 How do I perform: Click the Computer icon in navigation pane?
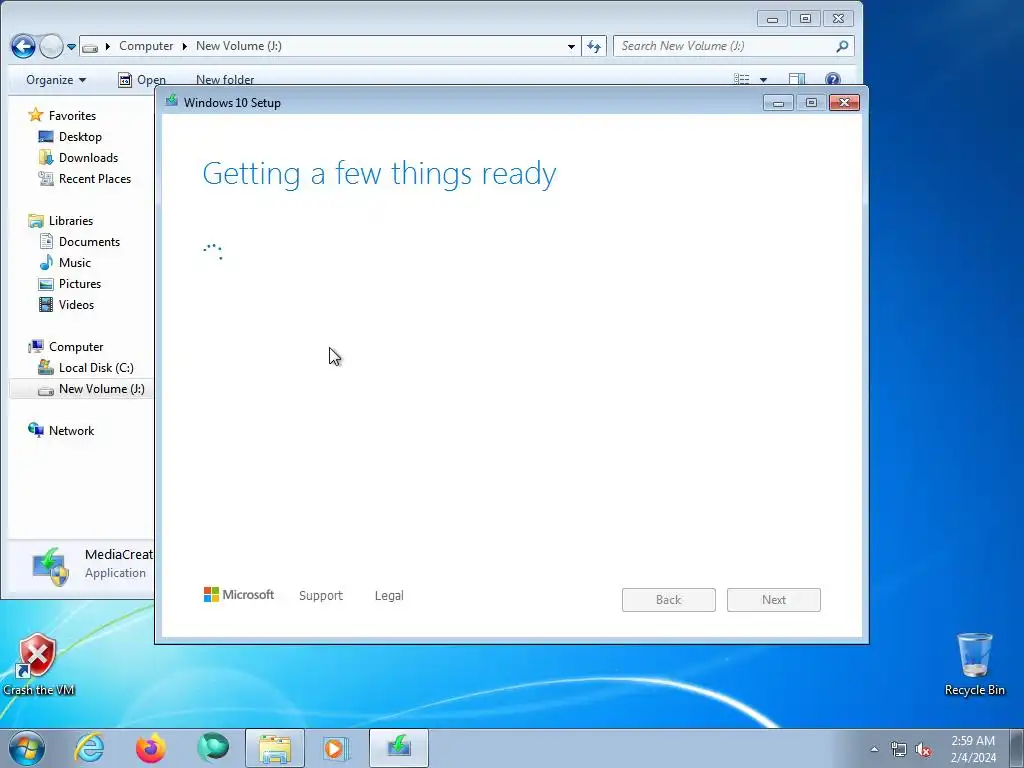[x=35, y=346]
